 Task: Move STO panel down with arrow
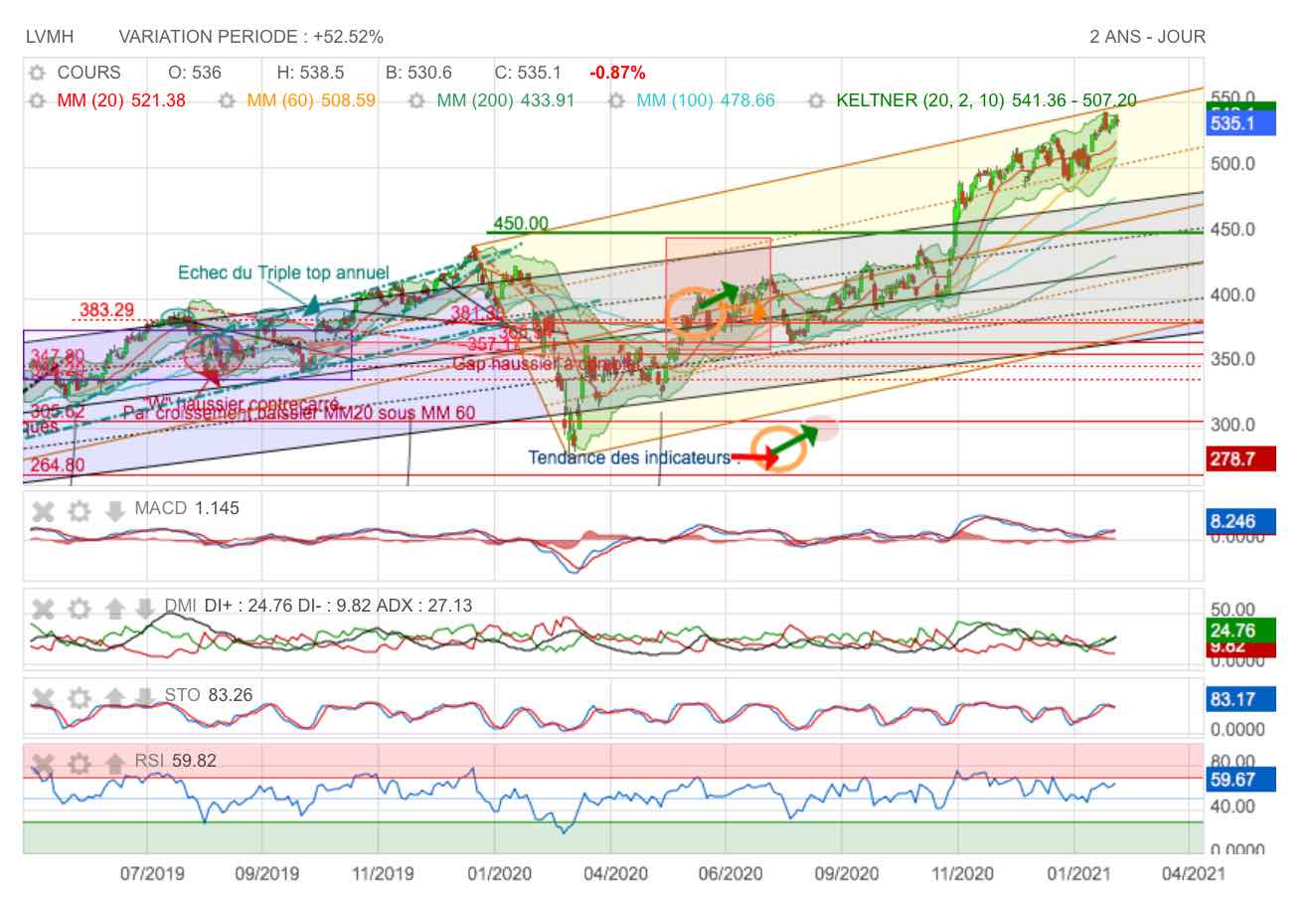[145, 697]
